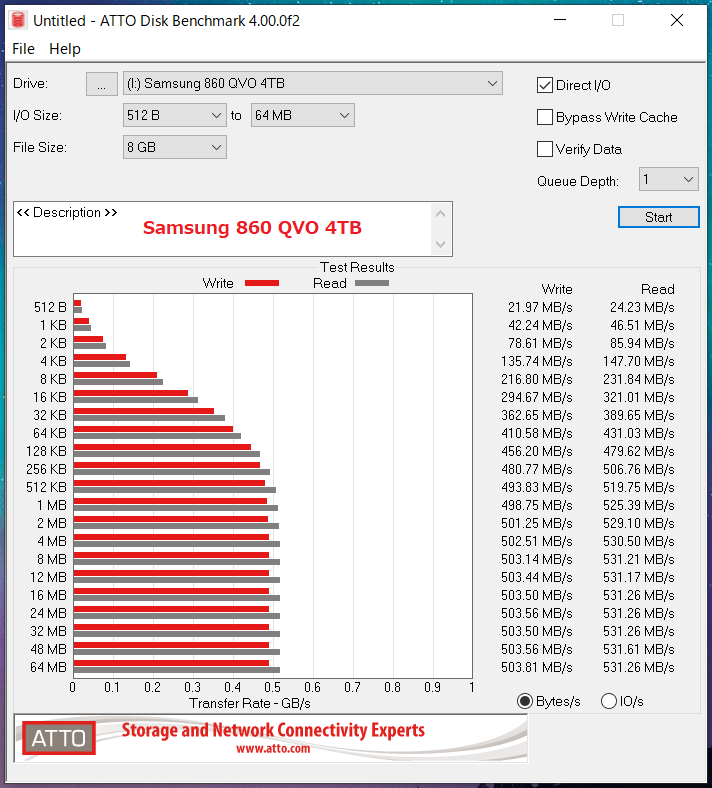Click the ATTO logo in the banner

[59, 738]
